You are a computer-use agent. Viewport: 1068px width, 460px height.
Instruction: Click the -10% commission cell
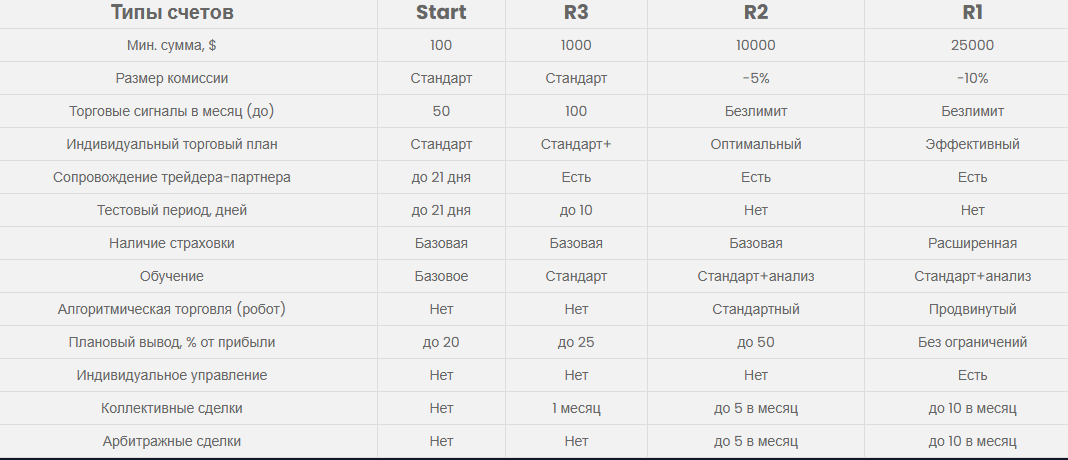point(972,78)
